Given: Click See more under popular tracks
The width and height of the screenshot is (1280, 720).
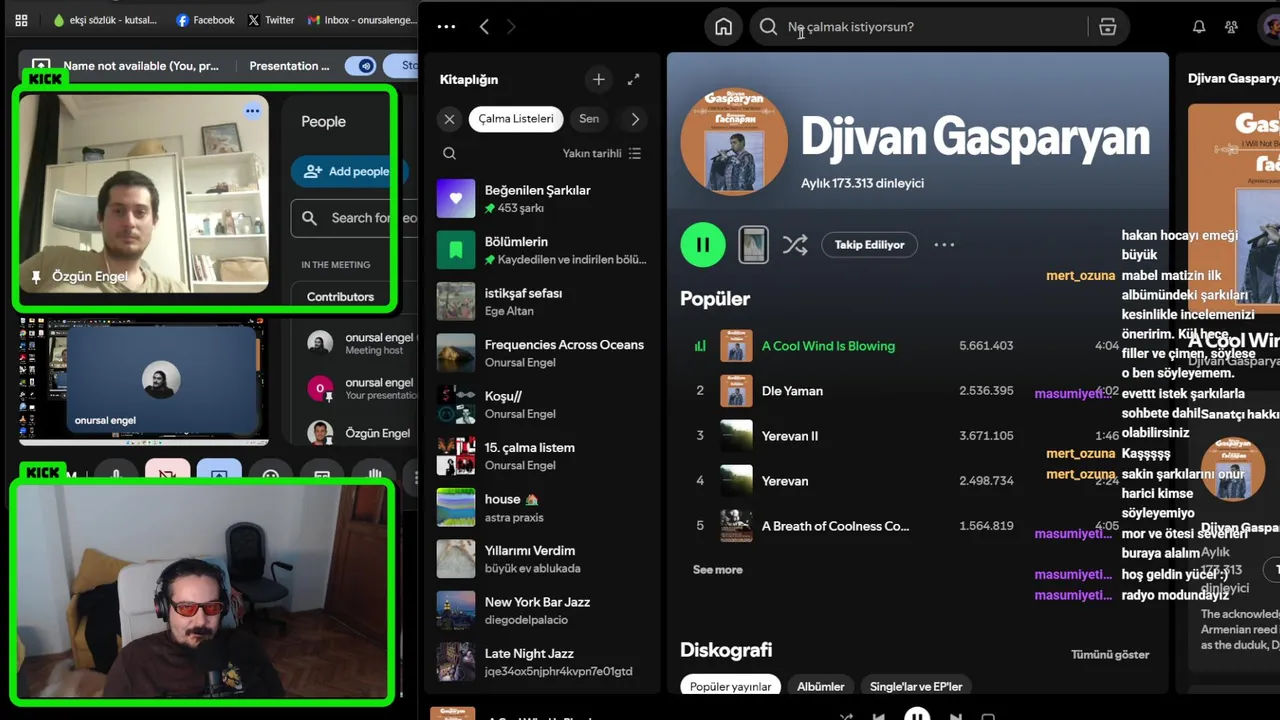Looking at the screenshot, I should 717,570.
